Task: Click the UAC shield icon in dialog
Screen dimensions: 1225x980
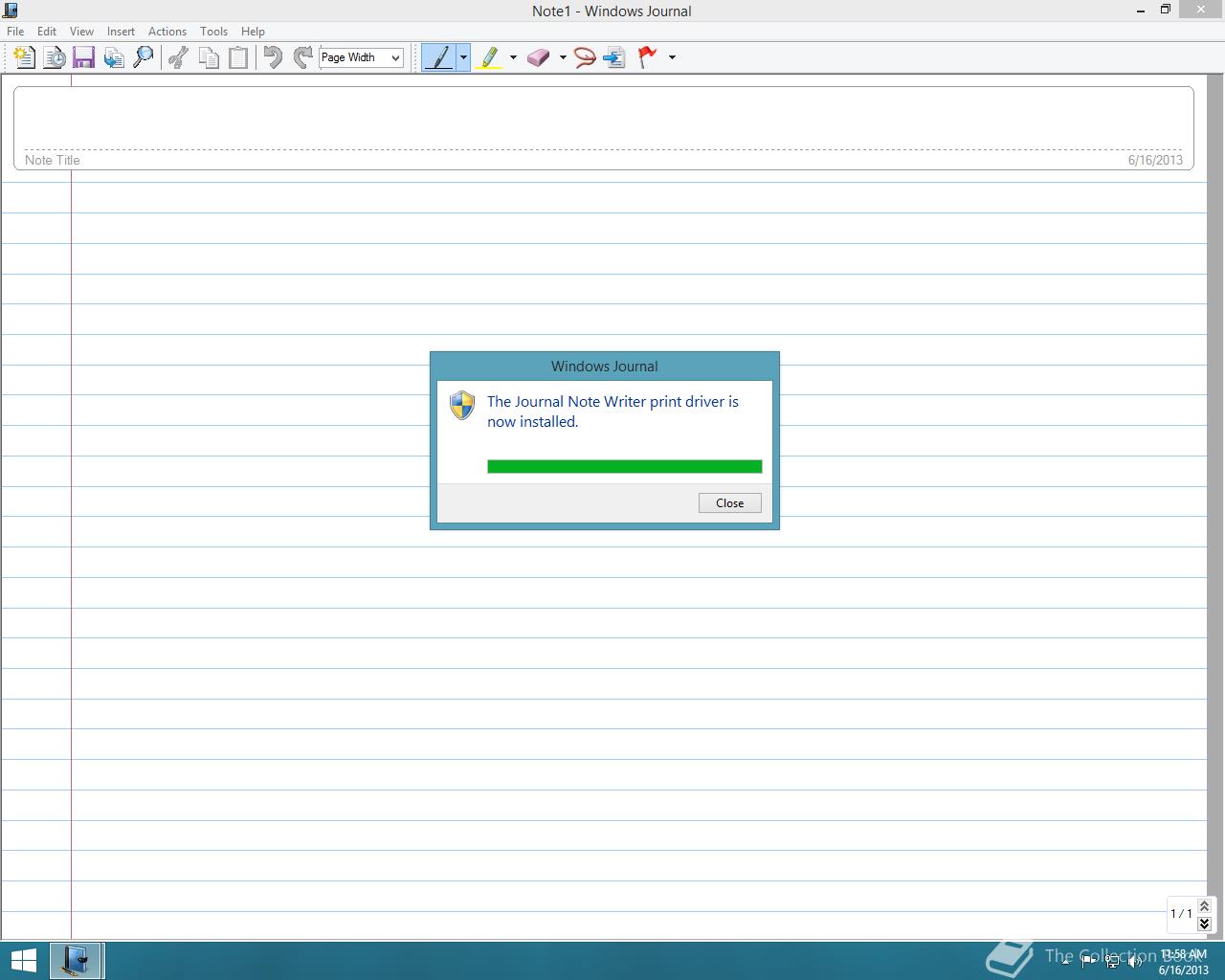Action: click(462, 405)
